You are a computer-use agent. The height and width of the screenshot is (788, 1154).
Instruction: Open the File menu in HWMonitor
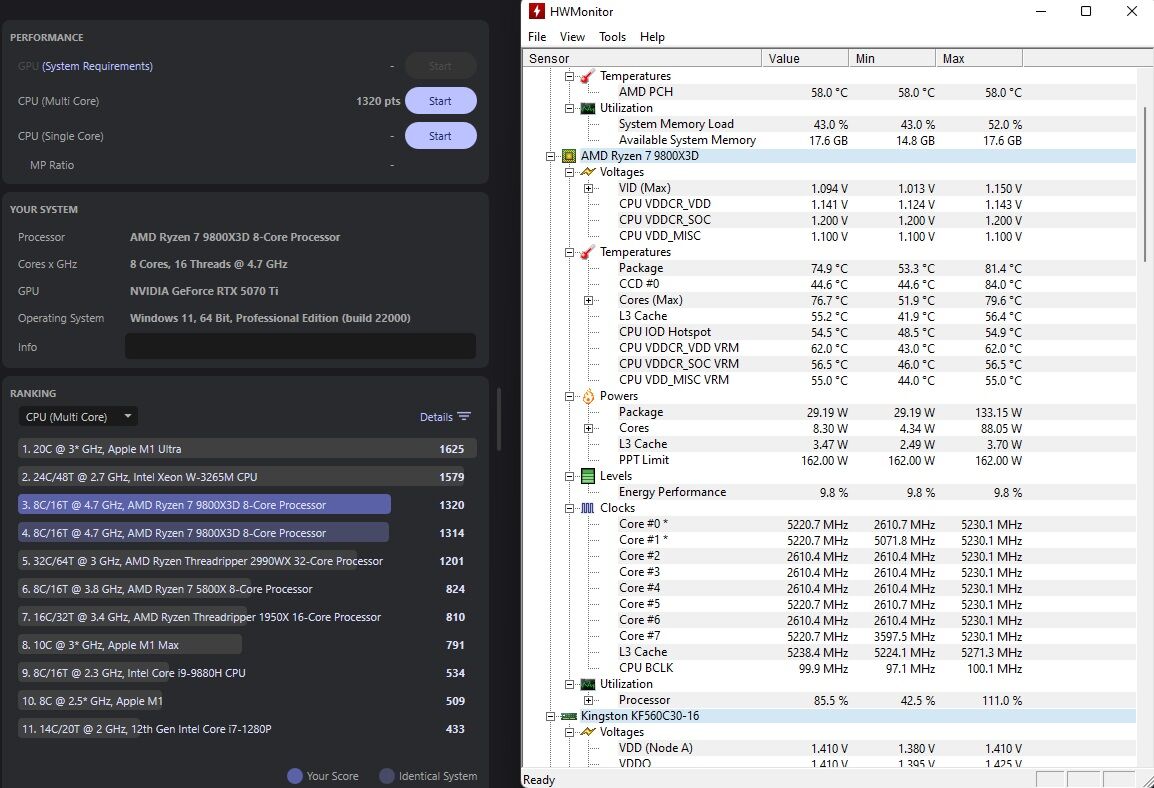(537, 37)
